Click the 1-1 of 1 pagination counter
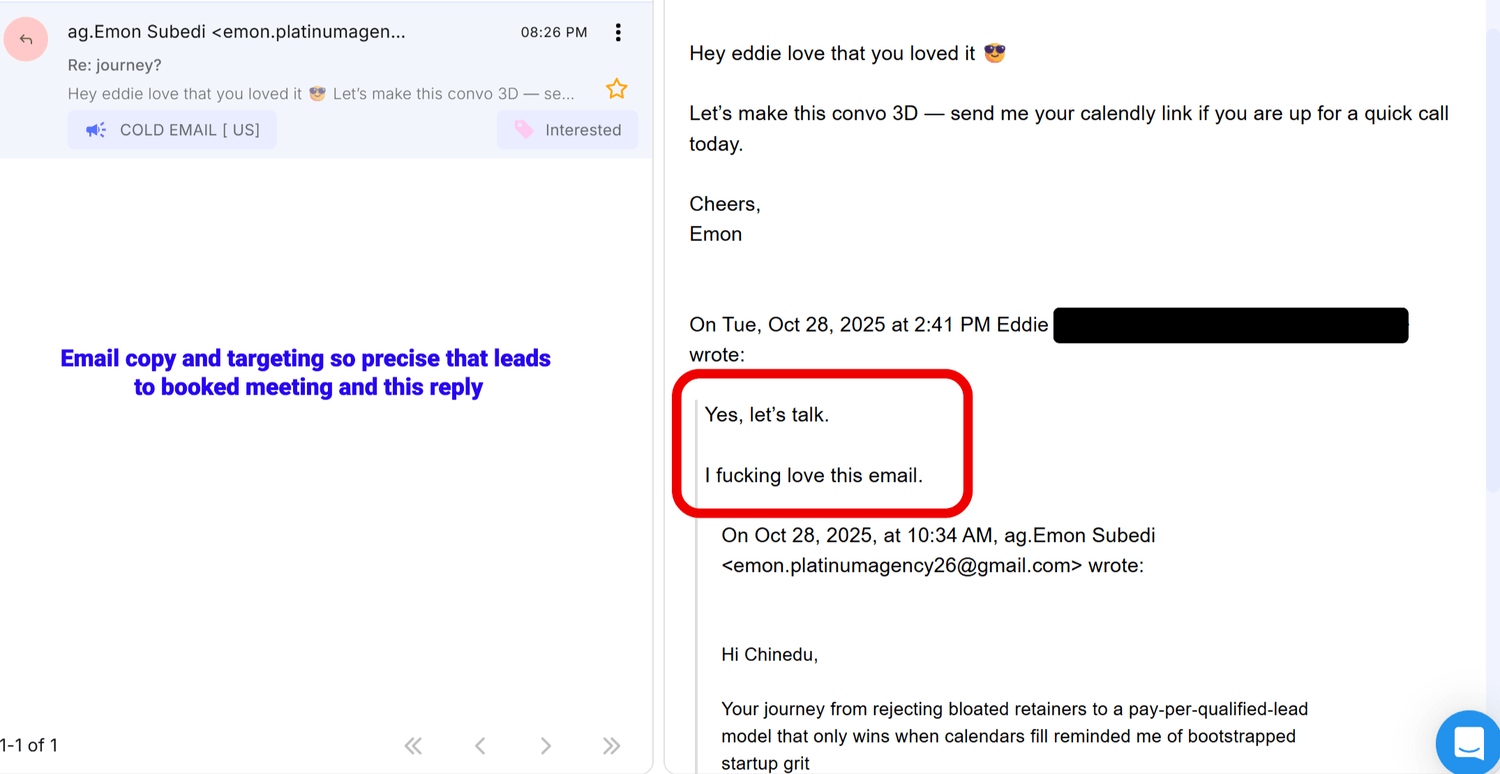The image size is (1500, 774). pos(29,745)
